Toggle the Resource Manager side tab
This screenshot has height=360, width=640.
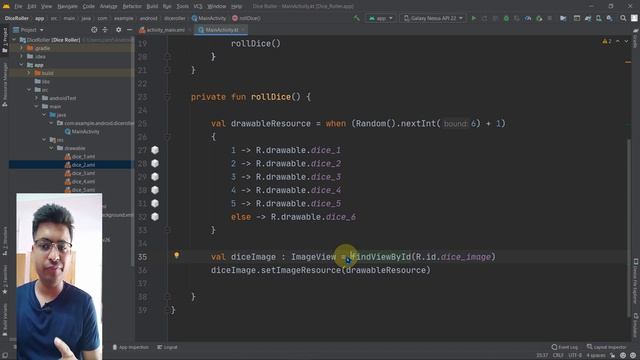pyautogui.click(x=5, y=84)
